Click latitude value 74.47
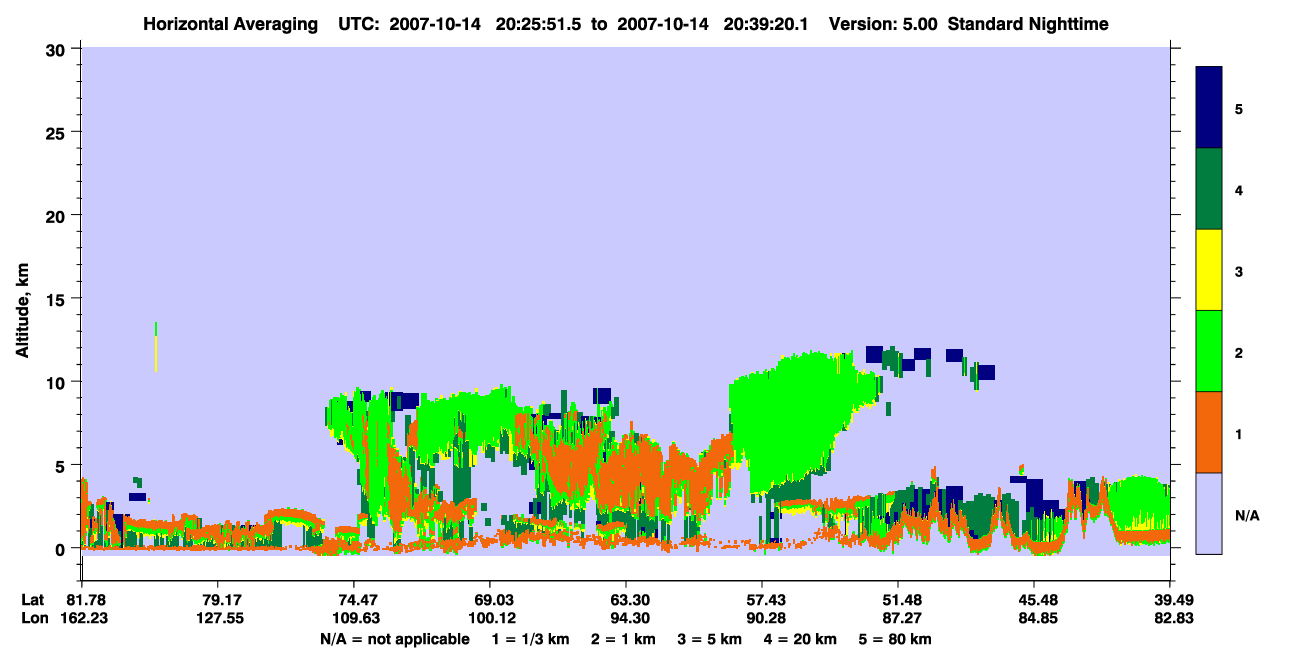 354,600
